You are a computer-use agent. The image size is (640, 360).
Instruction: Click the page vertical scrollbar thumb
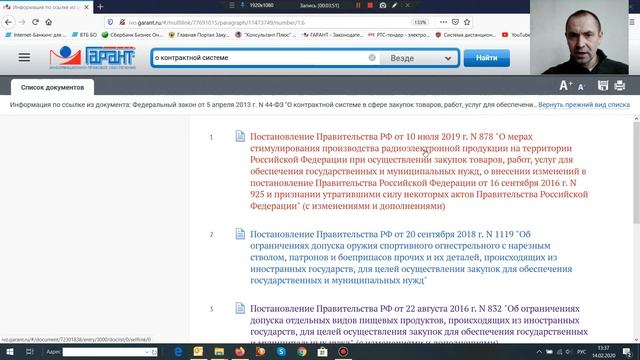[636, 172]
